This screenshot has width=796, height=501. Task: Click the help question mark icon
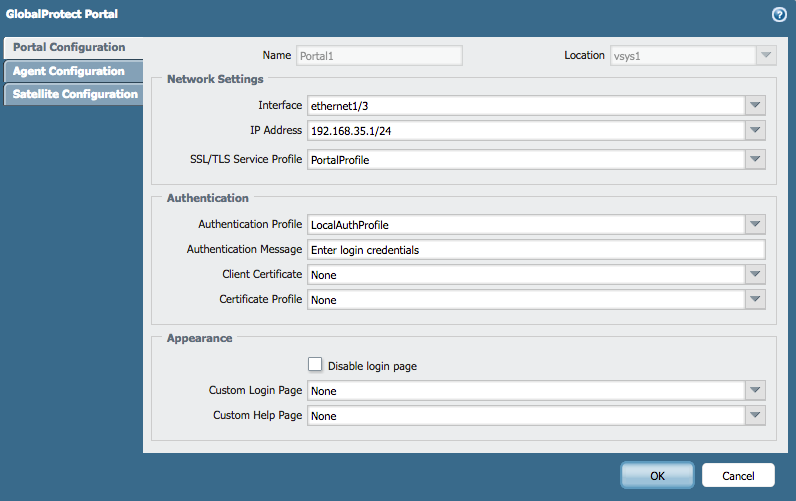[778, 15]
